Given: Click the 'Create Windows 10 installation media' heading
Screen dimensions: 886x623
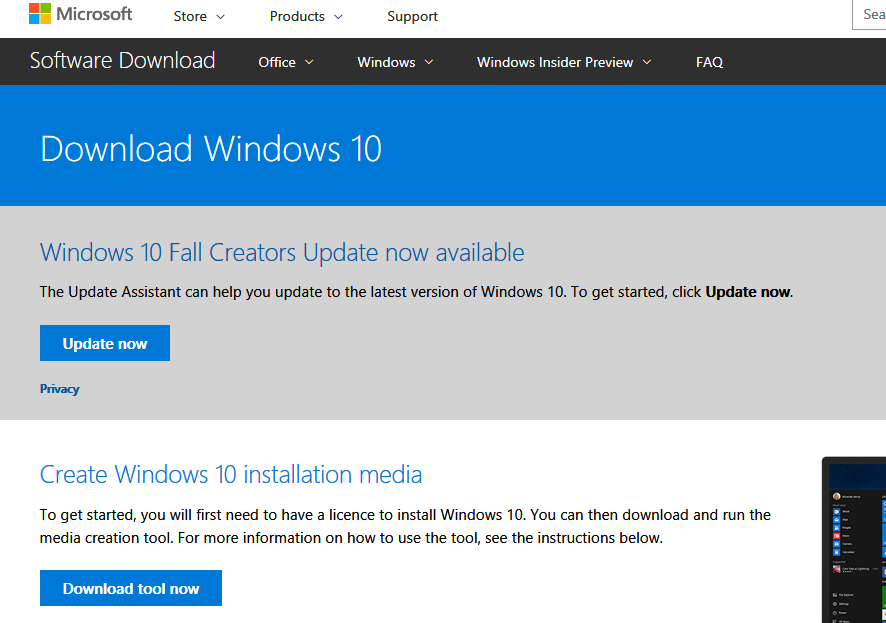Looking at the screenshot, I should [231, 474].
